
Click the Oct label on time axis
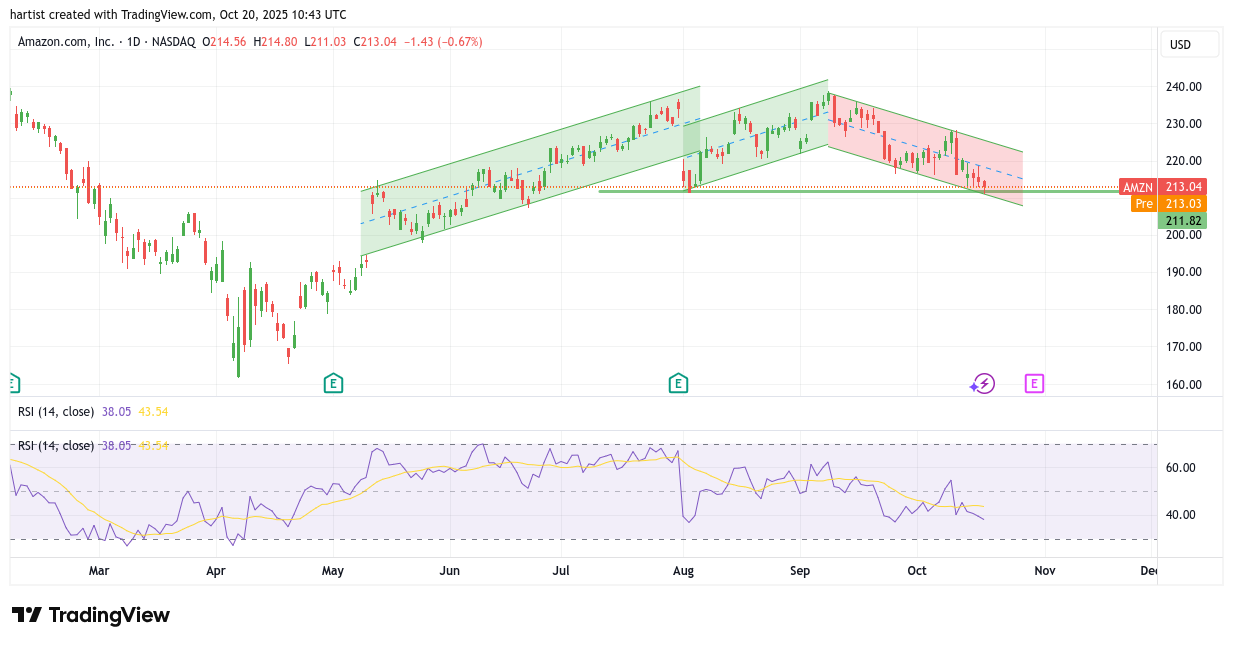pyautogui.click(x=917, y=571)
